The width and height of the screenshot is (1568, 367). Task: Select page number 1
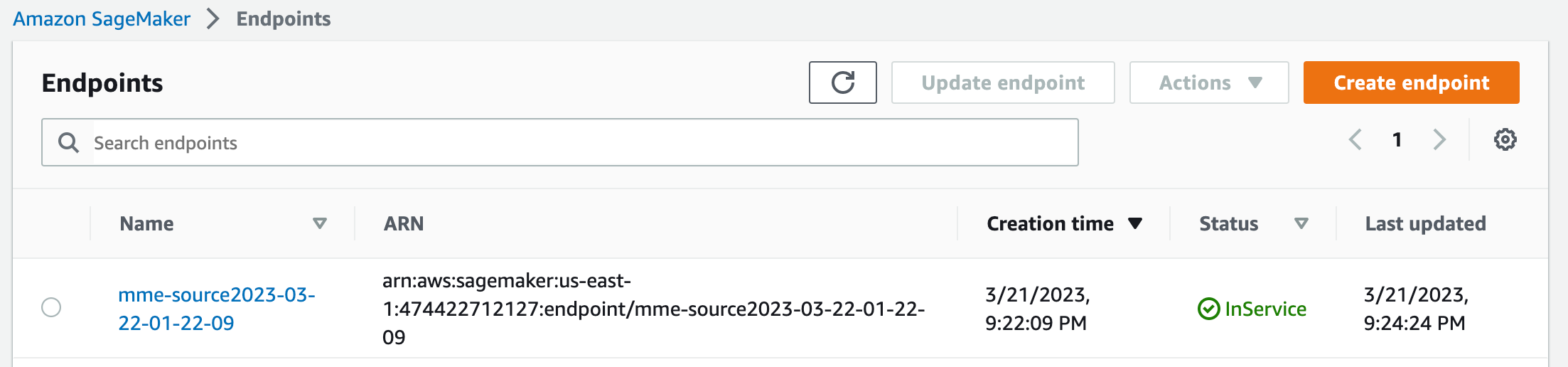pos(1397,139)
